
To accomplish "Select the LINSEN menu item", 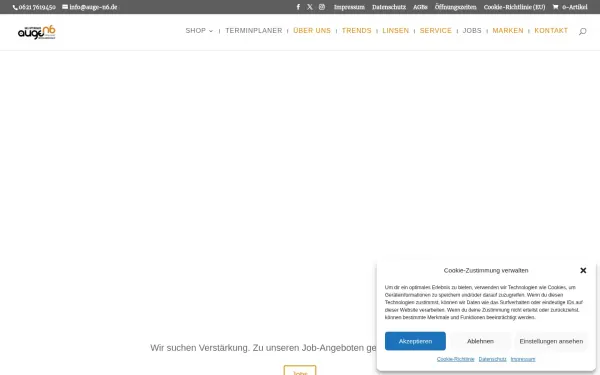I will tap(396, 31).
